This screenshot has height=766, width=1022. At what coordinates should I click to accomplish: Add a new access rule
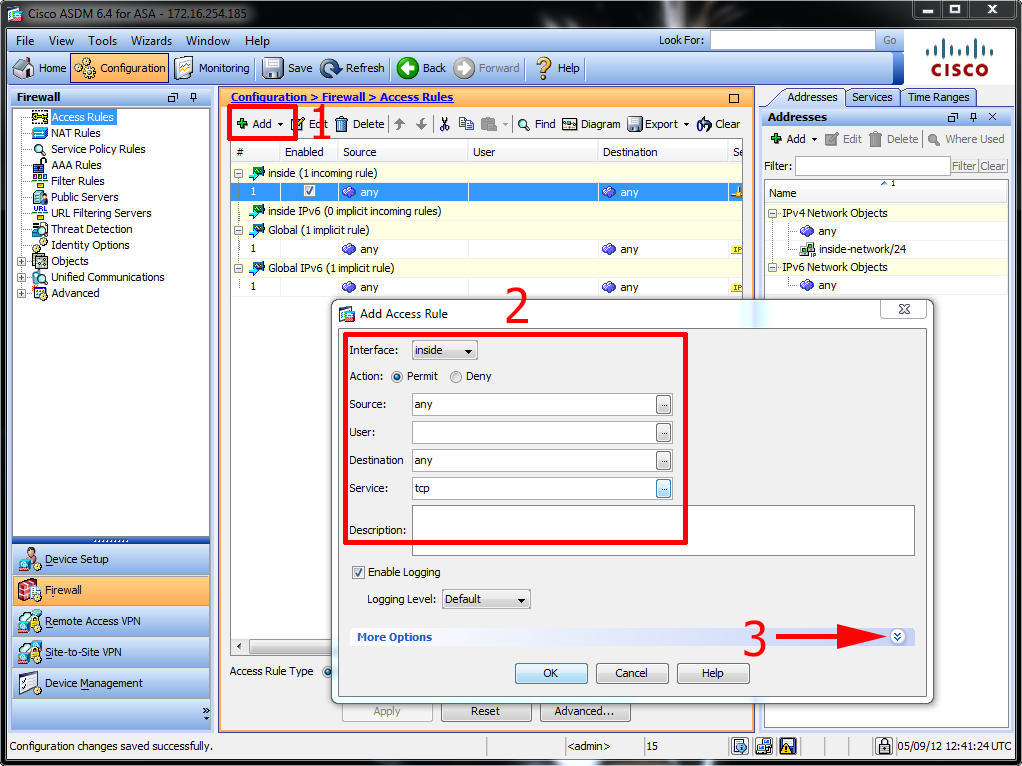pyautogui.click(x=255, y=124)
